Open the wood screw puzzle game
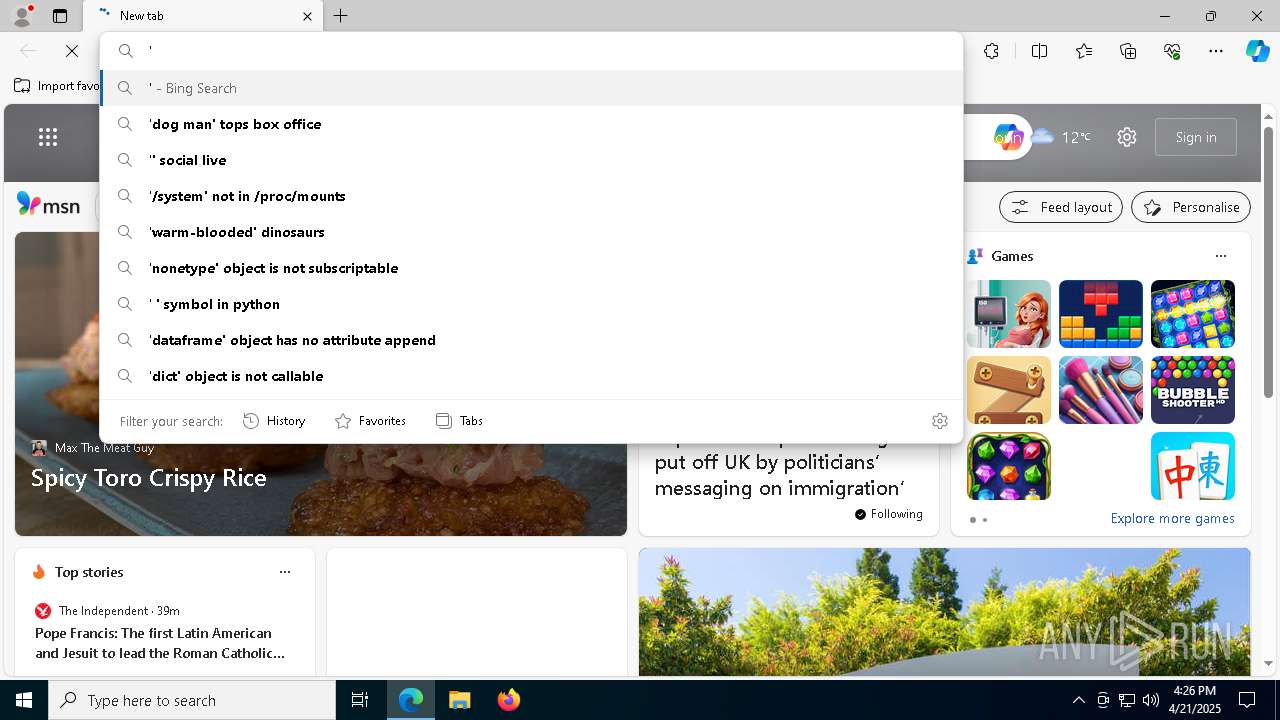 1009,390
